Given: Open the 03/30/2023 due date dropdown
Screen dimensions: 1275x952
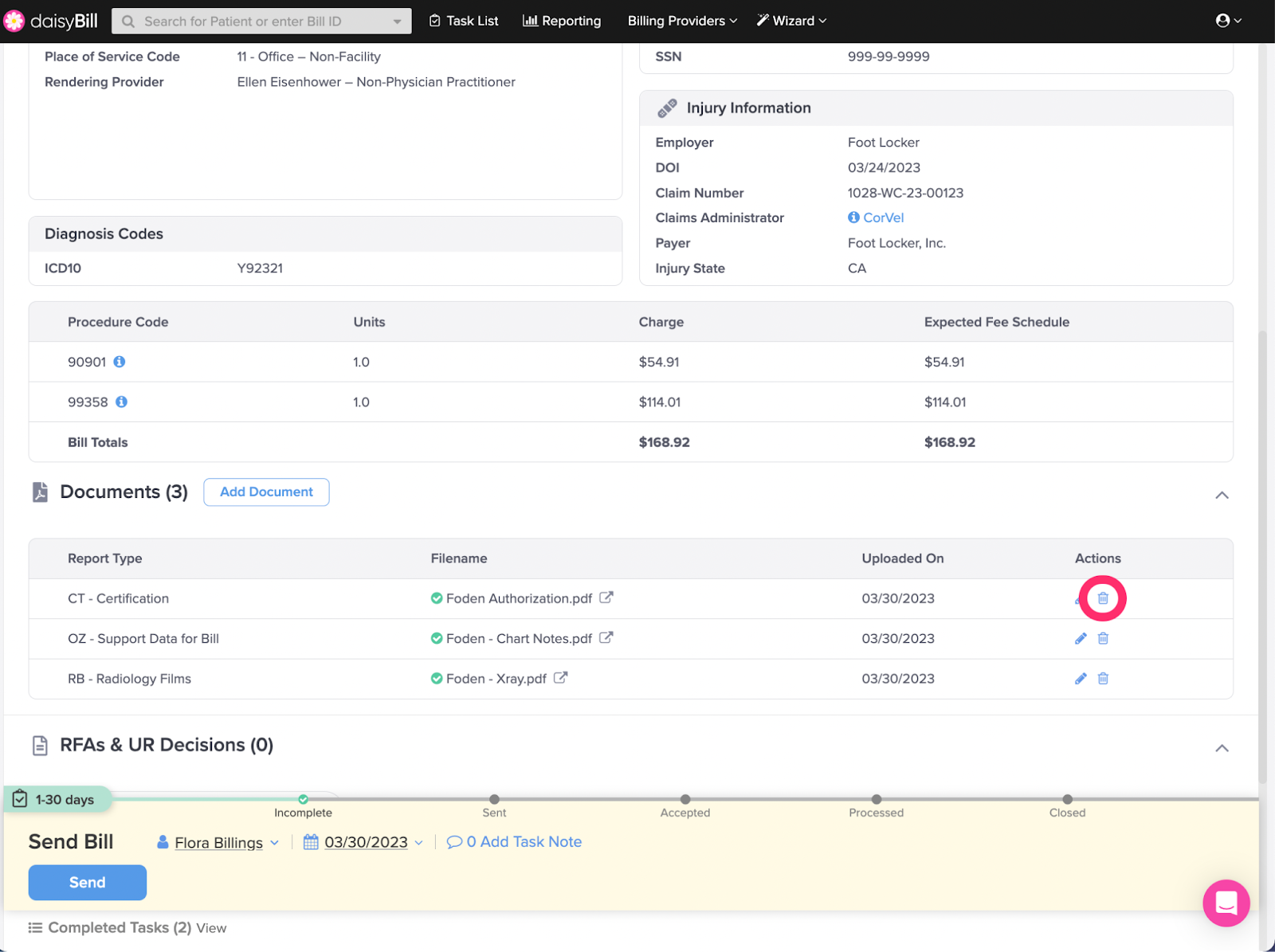Looking at the screenshot, I should [363, 842].
